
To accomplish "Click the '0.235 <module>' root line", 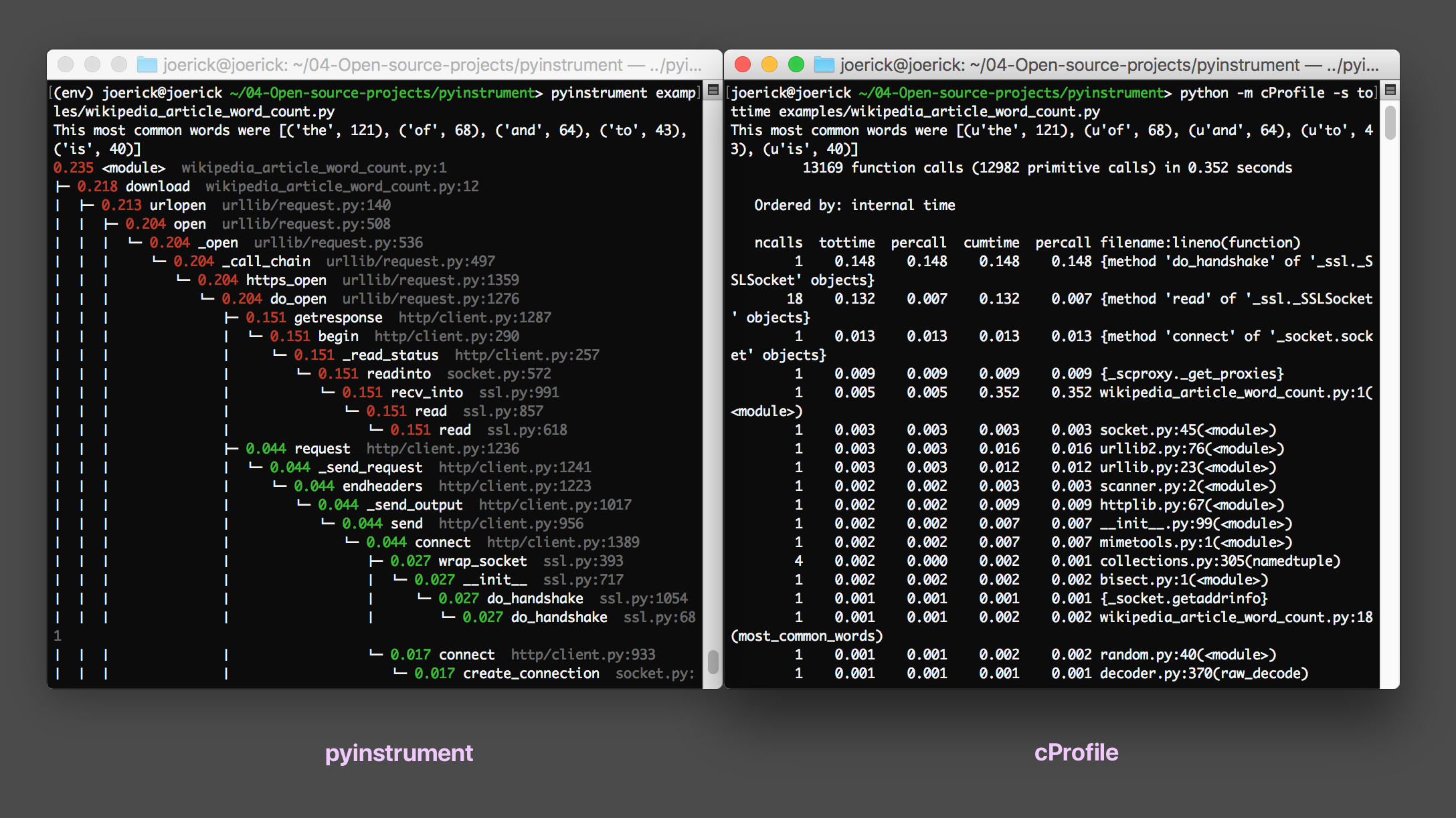I will pos(250,167).
